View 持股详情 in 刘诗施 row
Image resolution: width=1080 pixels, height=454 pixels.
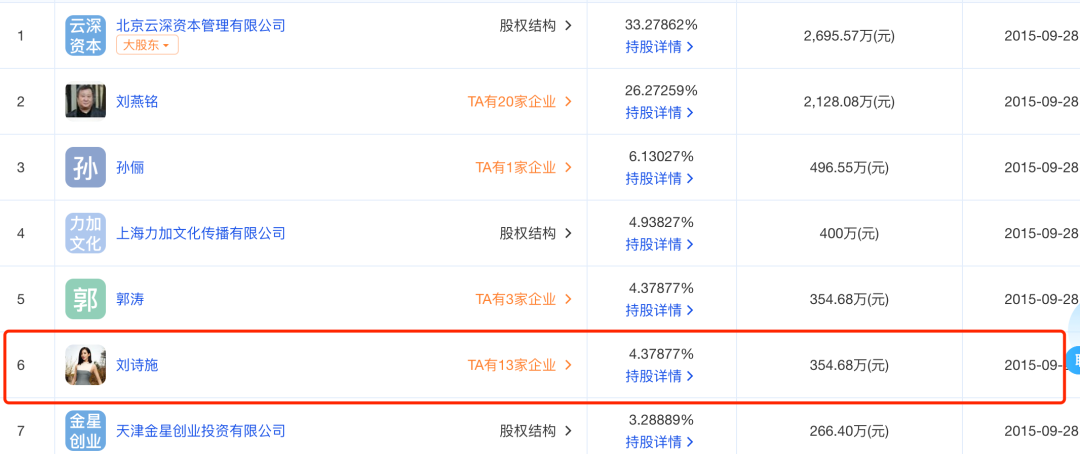point(659,376)
